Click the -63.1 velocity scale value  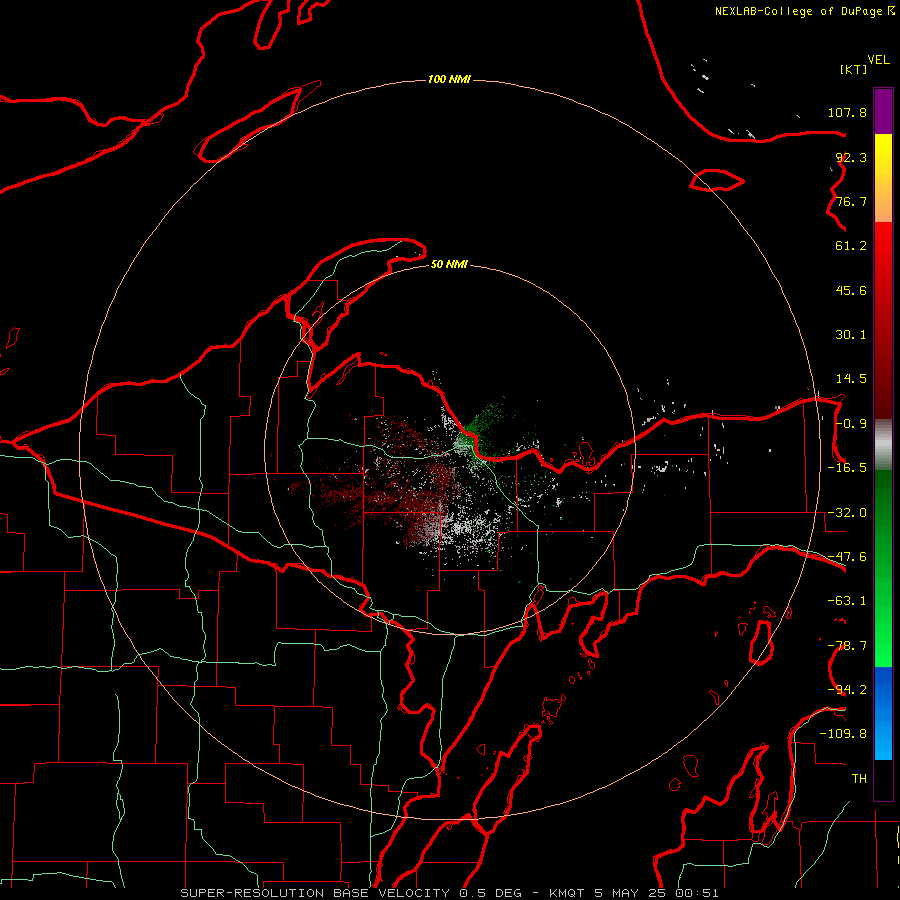(x=847, y=601)
